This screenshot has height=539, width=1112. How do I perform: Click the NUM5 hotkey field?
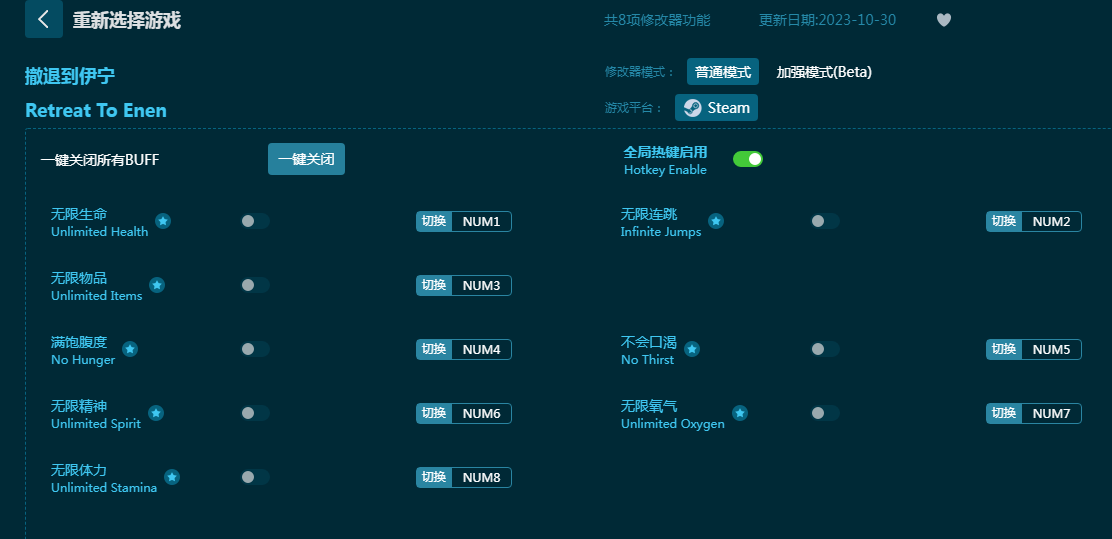(1051, 349)
